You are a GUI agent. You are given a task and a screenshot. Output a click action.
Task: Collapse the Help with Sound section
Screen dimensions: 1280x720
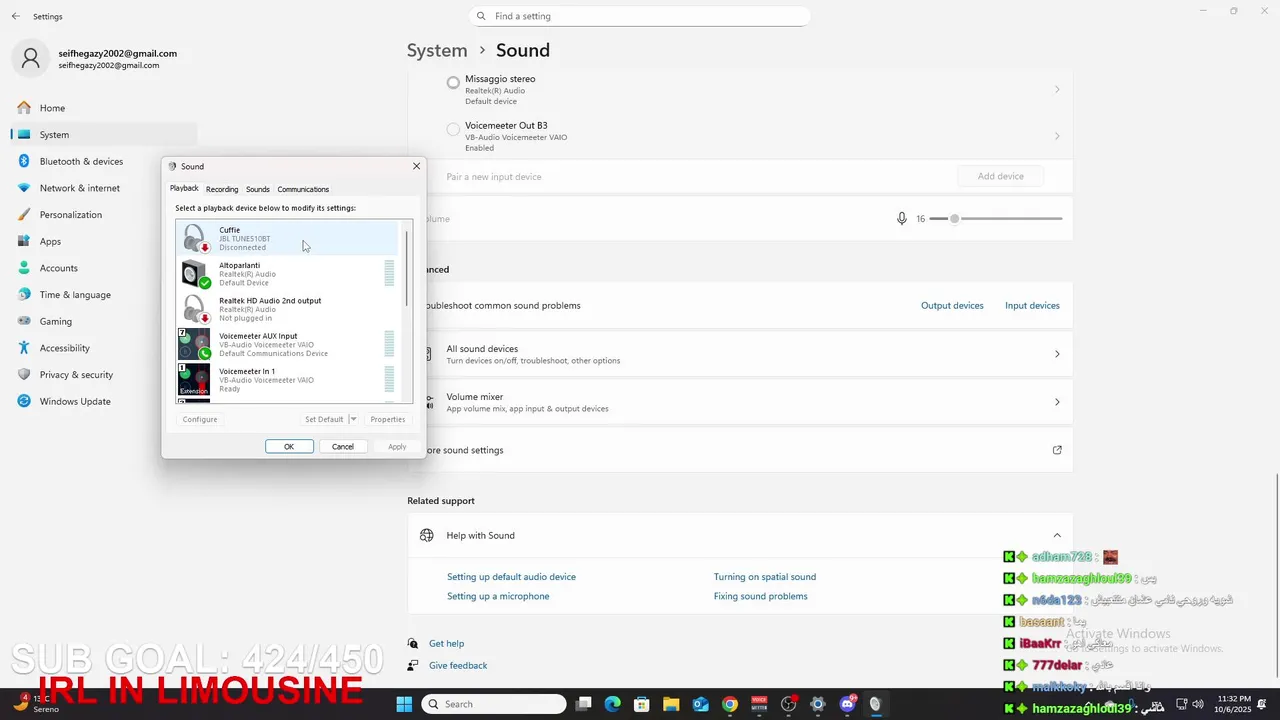coord(1057,535)
